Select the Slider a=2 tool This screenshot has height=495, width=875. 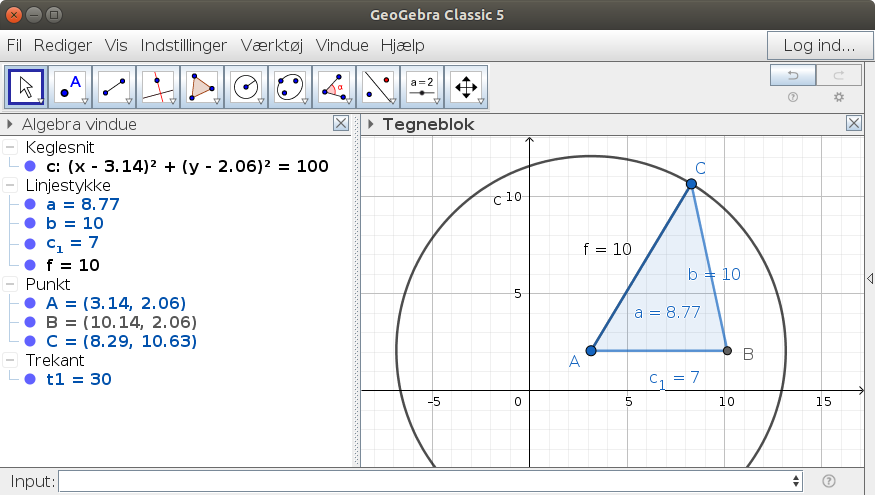(x=422, y=87)
